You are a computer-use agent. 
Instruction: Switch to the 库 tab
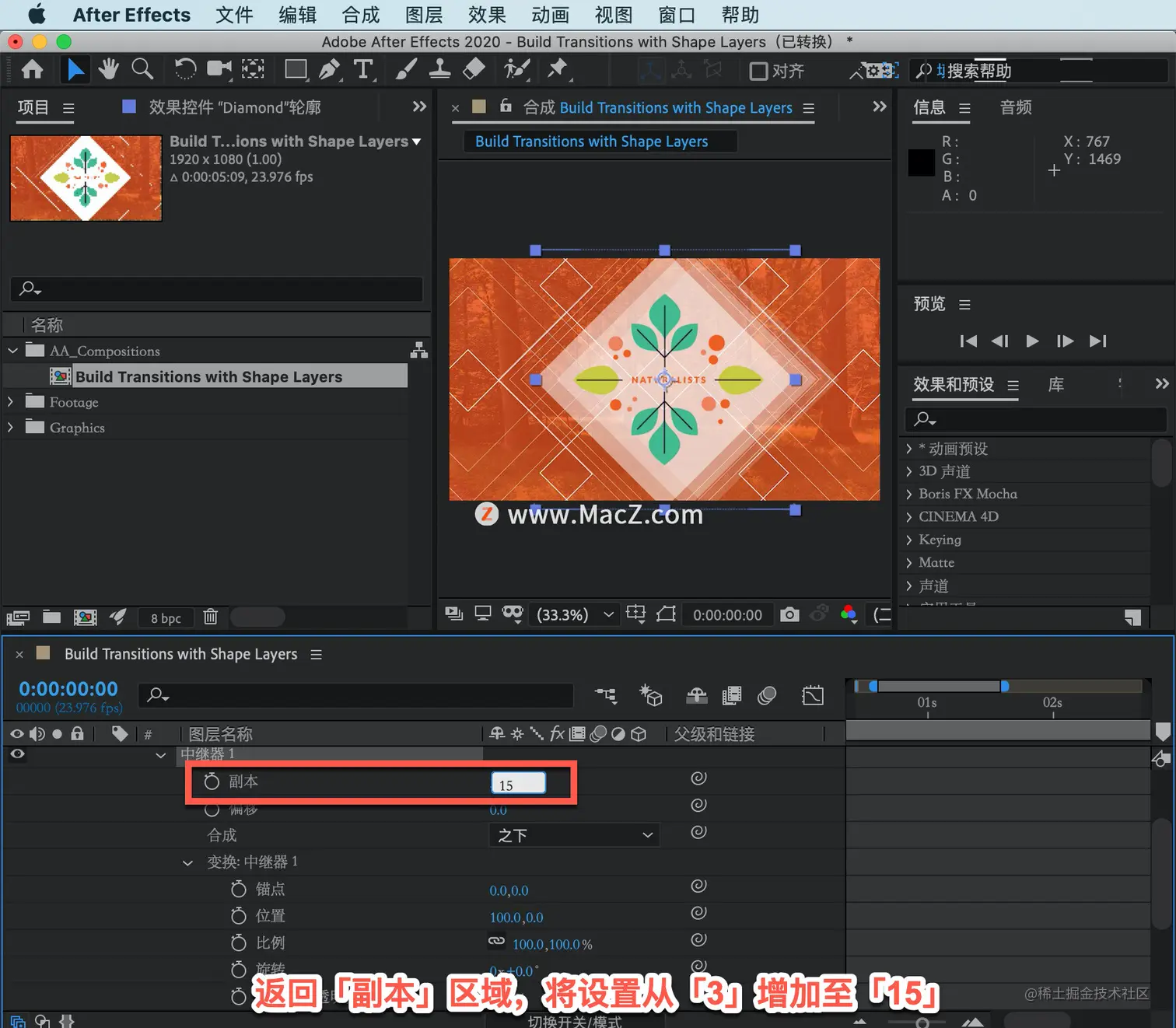tap(1056, 384)
